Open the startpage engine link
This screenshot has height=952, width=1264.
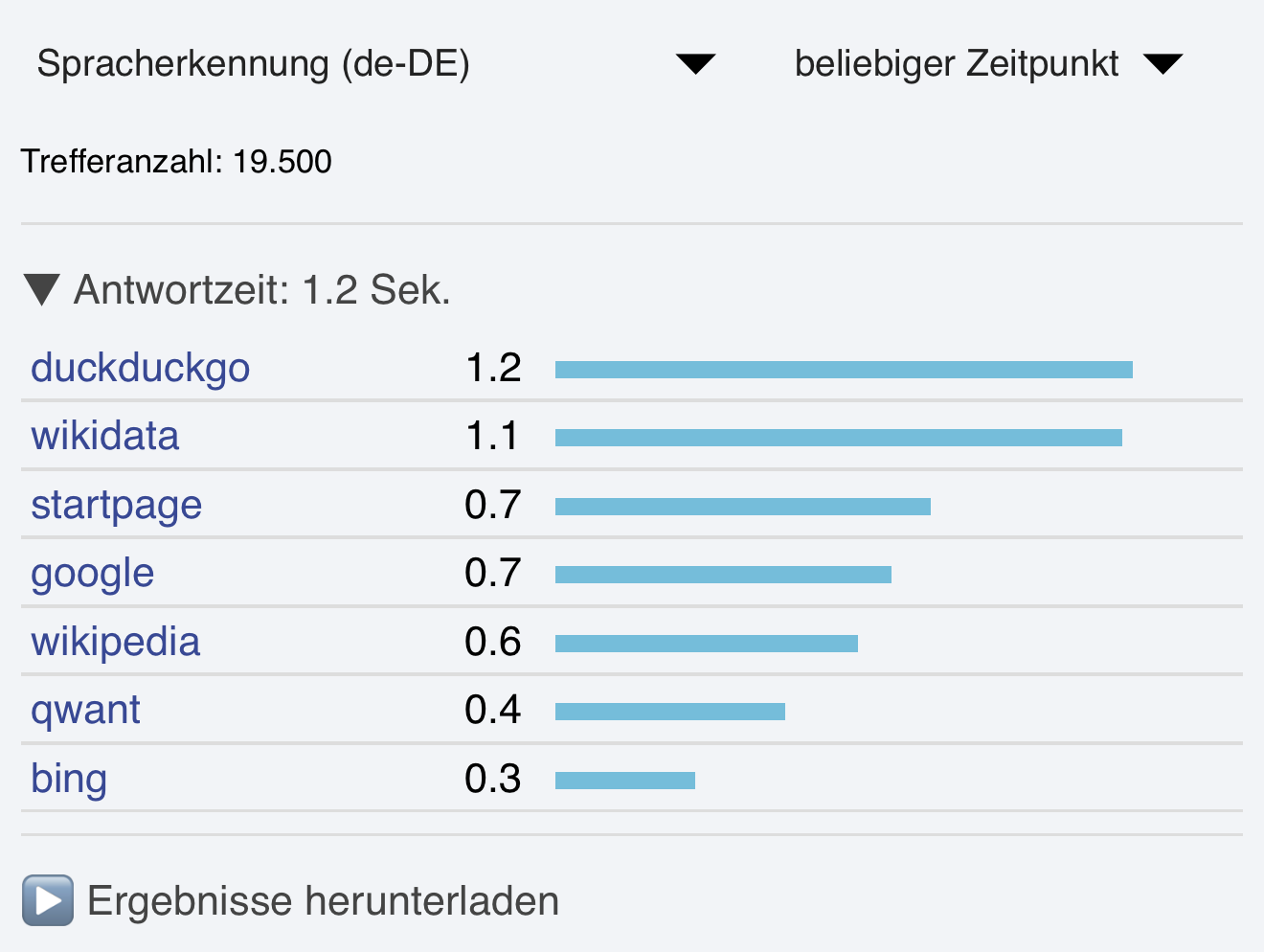116,505
